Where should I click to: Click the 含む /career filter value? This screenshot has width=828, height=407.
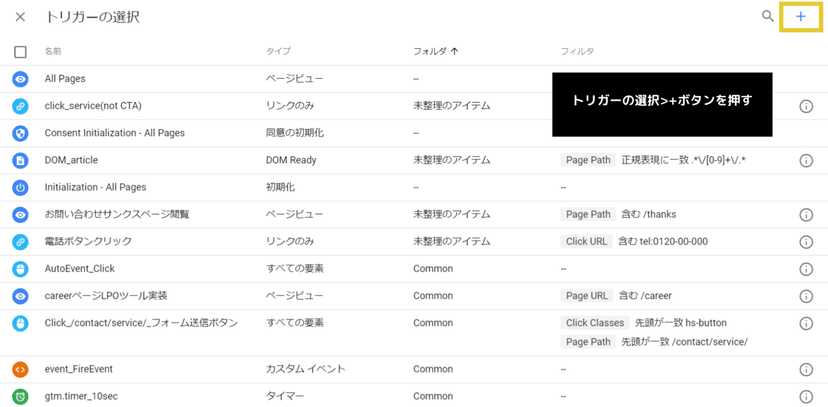point(645,296)
